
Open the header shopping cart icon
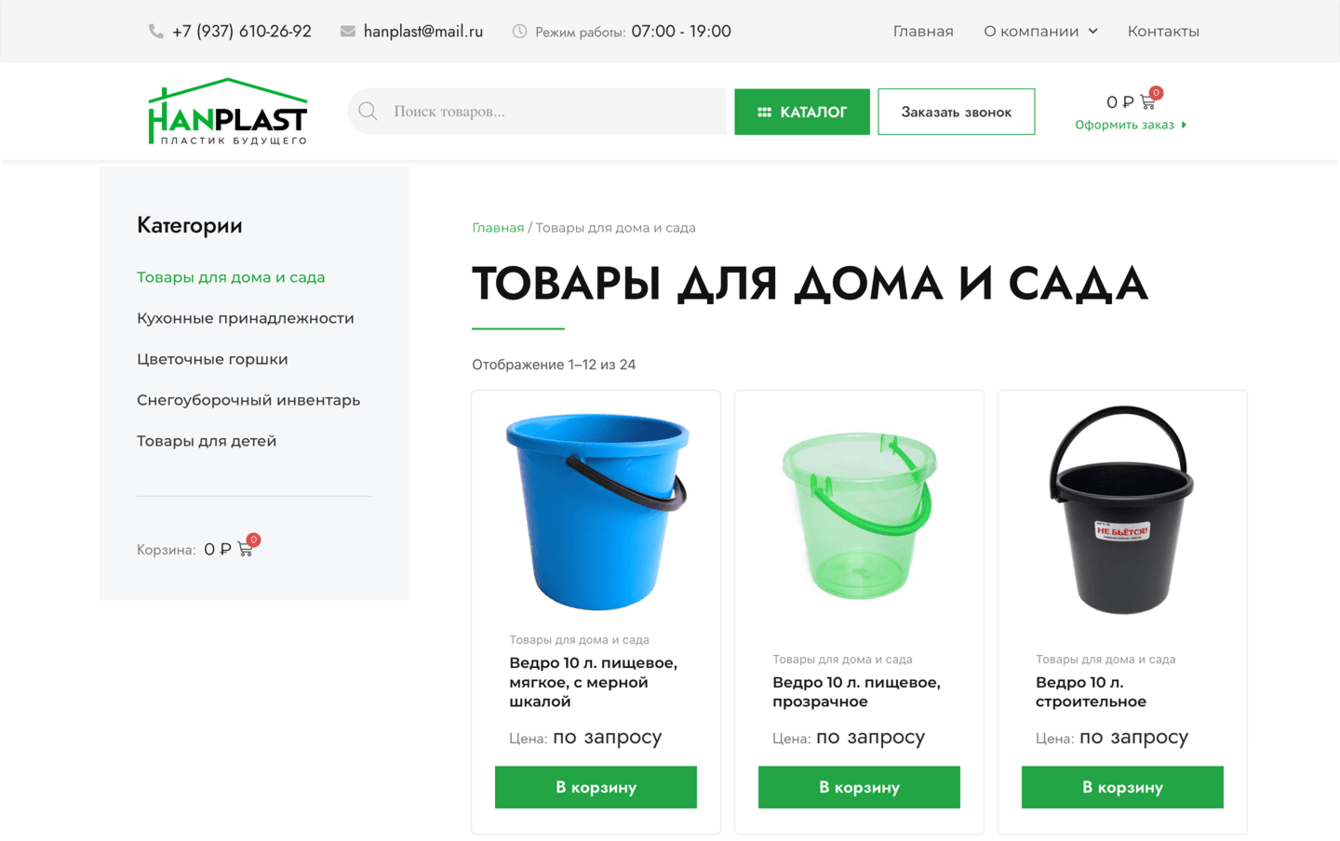tap(1148, 101)
